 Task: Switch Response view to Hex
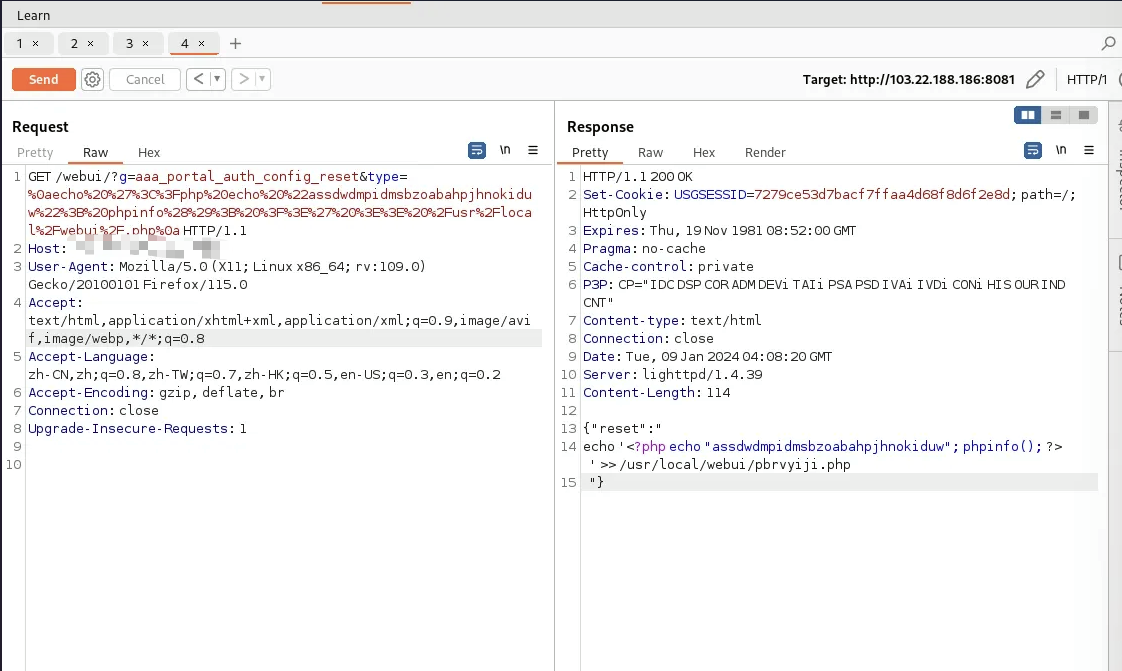click(704, 152)
